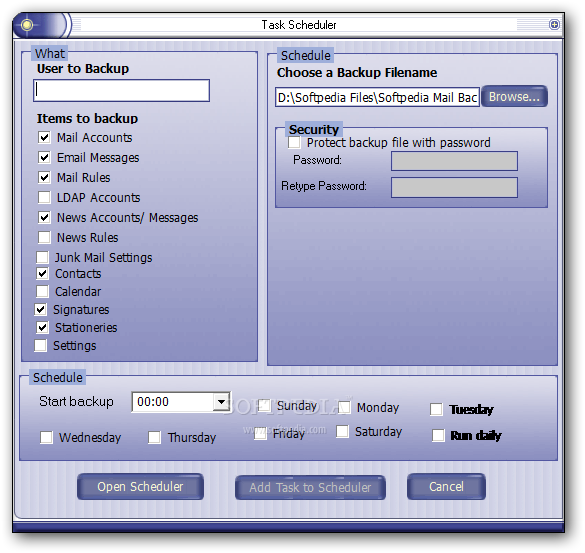Enable Wednesday backup day
This screenshot has width=585, height=553.
click(x=46, y=437)
